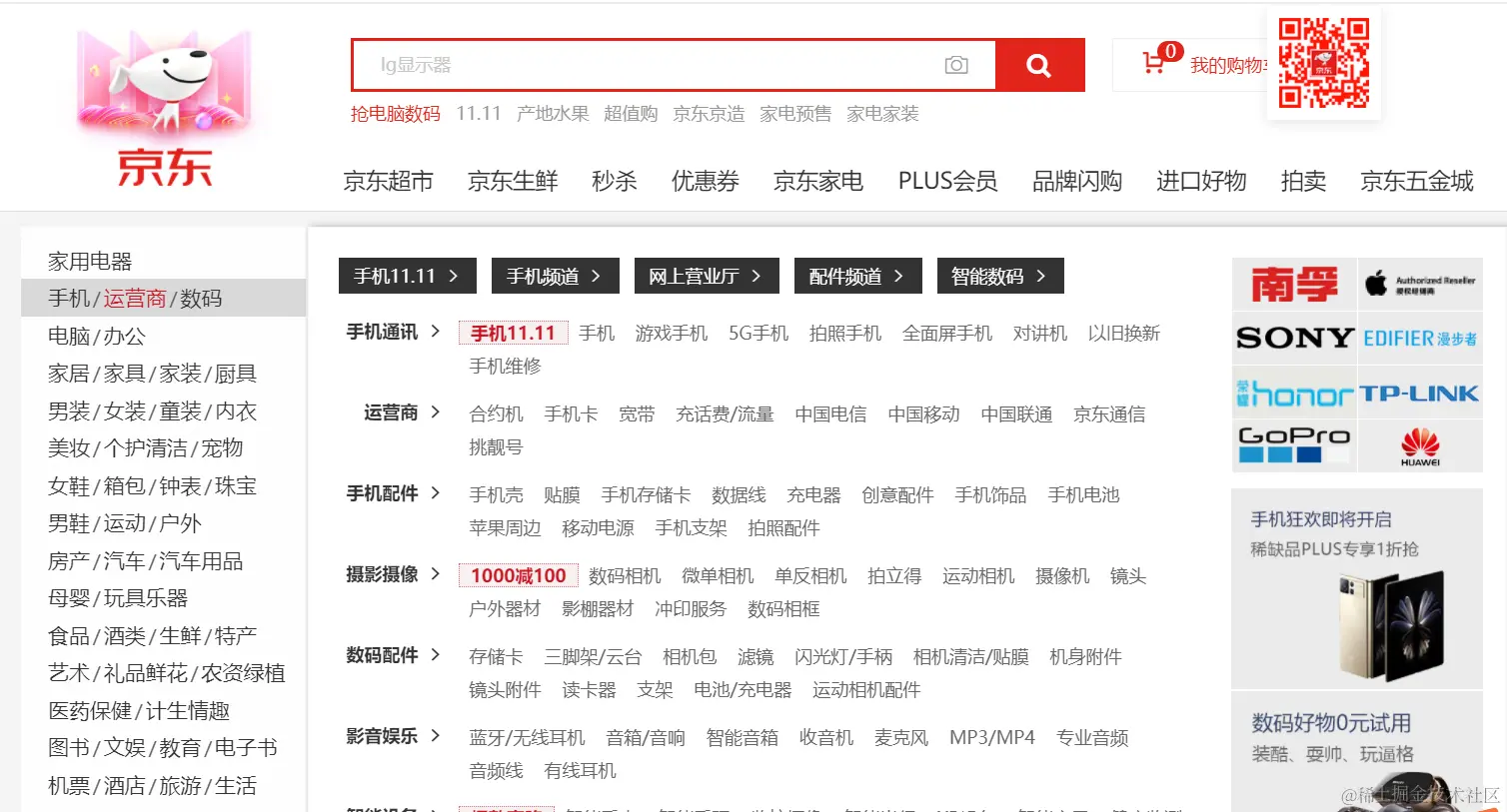Open the TP-LINK brand logo

click(1420, 394)
